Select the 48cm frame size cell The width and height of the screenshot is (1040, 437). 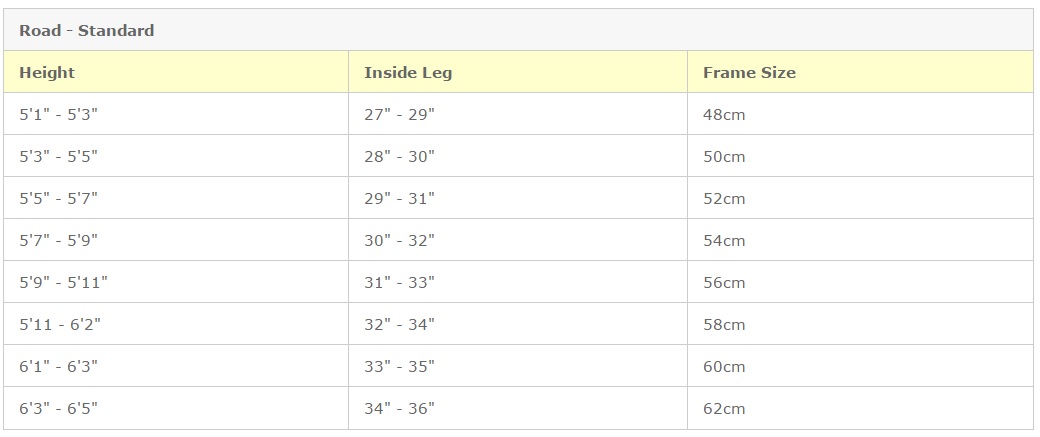click(724, 115)
